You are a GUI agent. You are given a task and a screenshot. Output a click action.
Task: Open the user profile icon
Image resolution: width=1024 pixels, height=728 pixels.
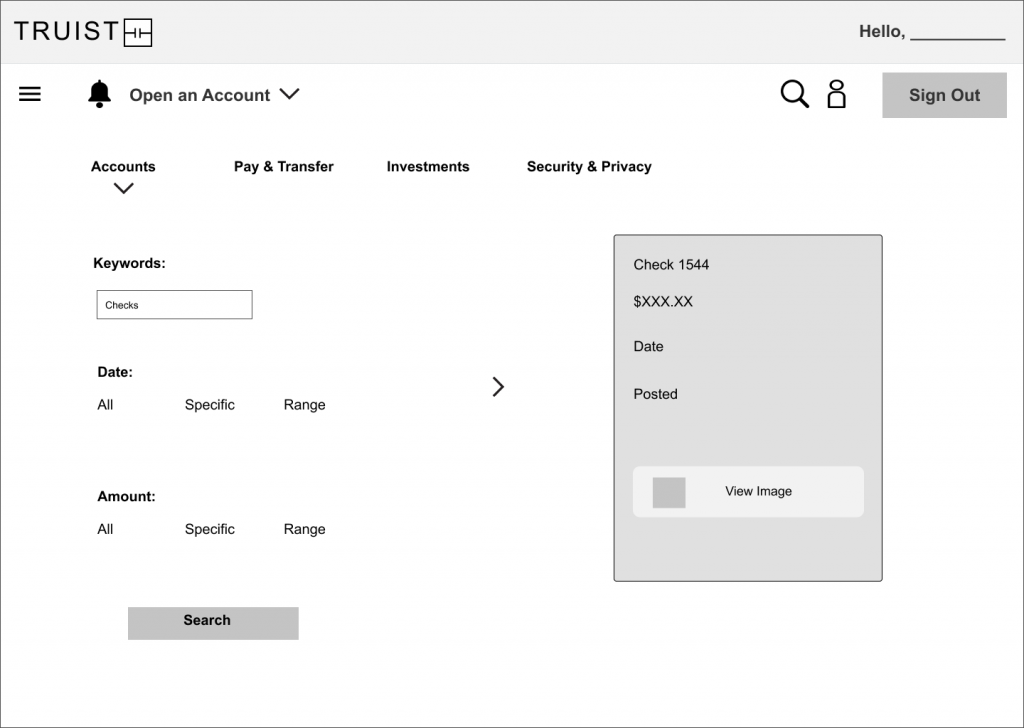(x=836, y=94)
